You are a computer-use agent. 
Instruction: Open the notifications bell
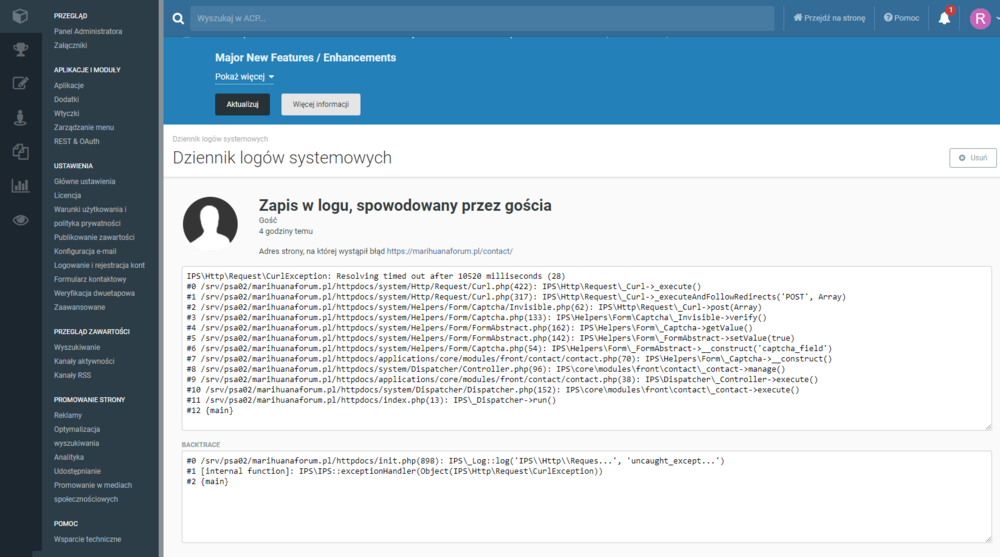[x=944, y=18]
